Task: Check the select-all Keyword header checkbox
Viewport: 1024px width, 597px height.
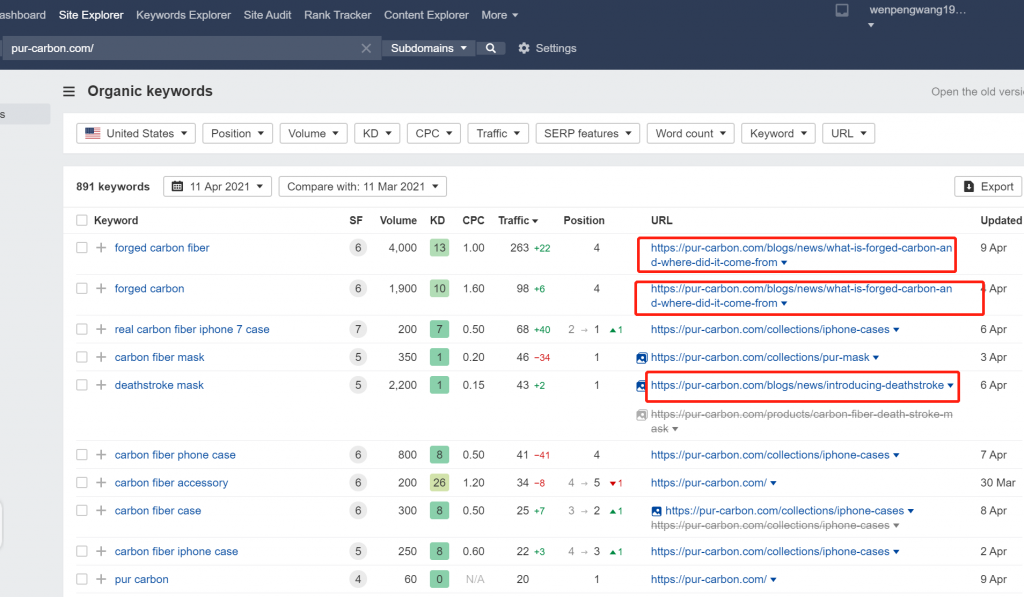Action: tap(82, 220)
